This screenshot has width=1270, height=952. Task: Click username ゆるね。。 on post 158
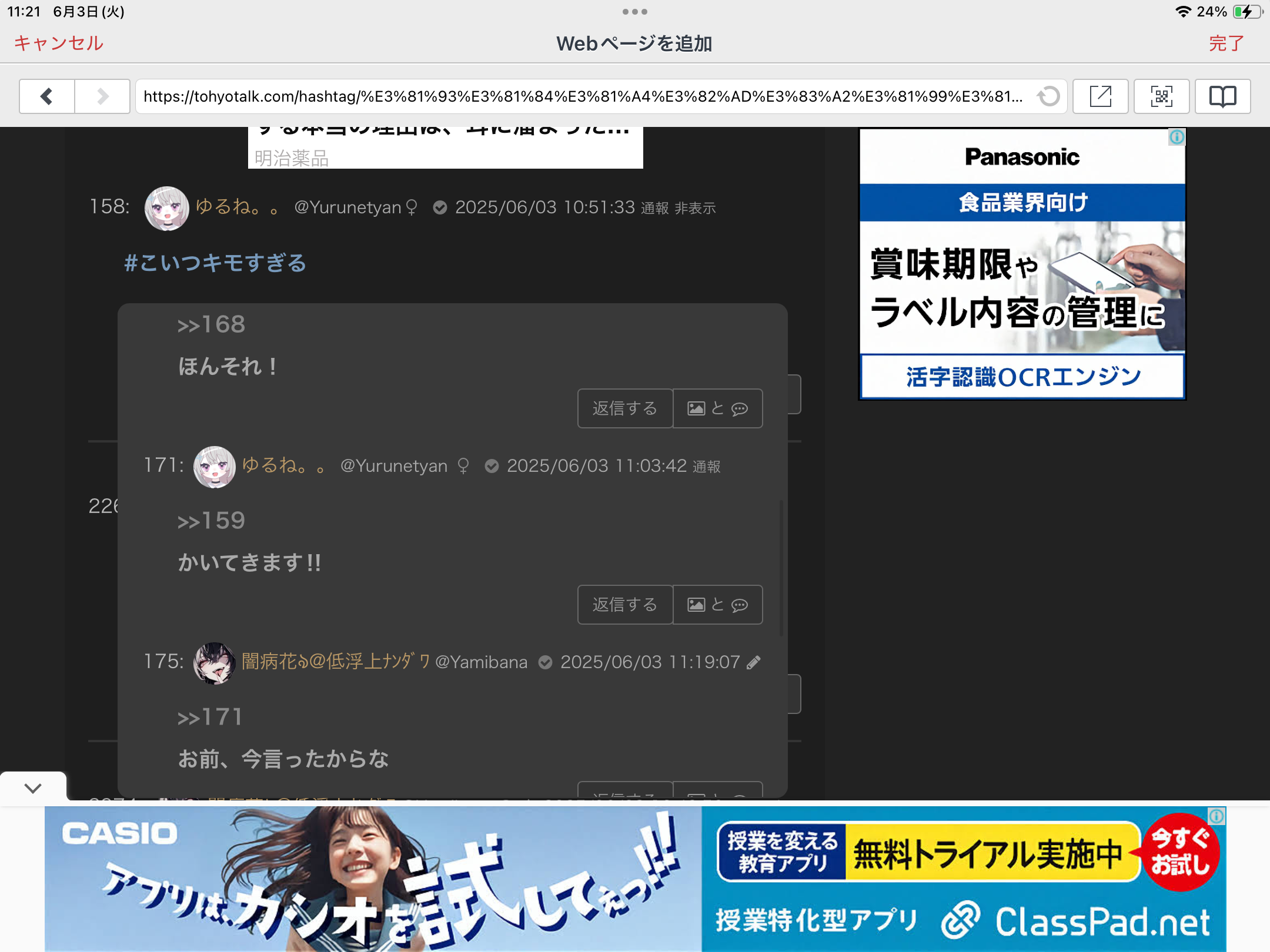pos(237,207)
